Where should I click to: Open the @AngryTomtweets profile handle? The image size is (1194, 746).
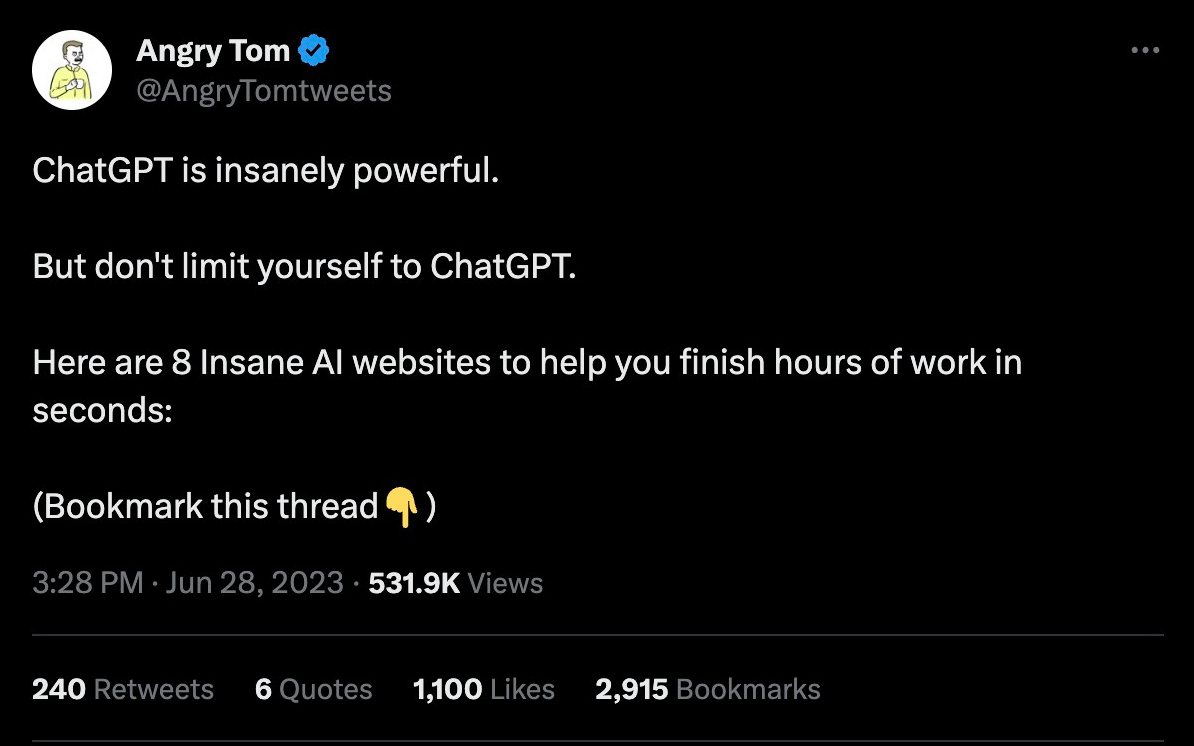(263, 90)
